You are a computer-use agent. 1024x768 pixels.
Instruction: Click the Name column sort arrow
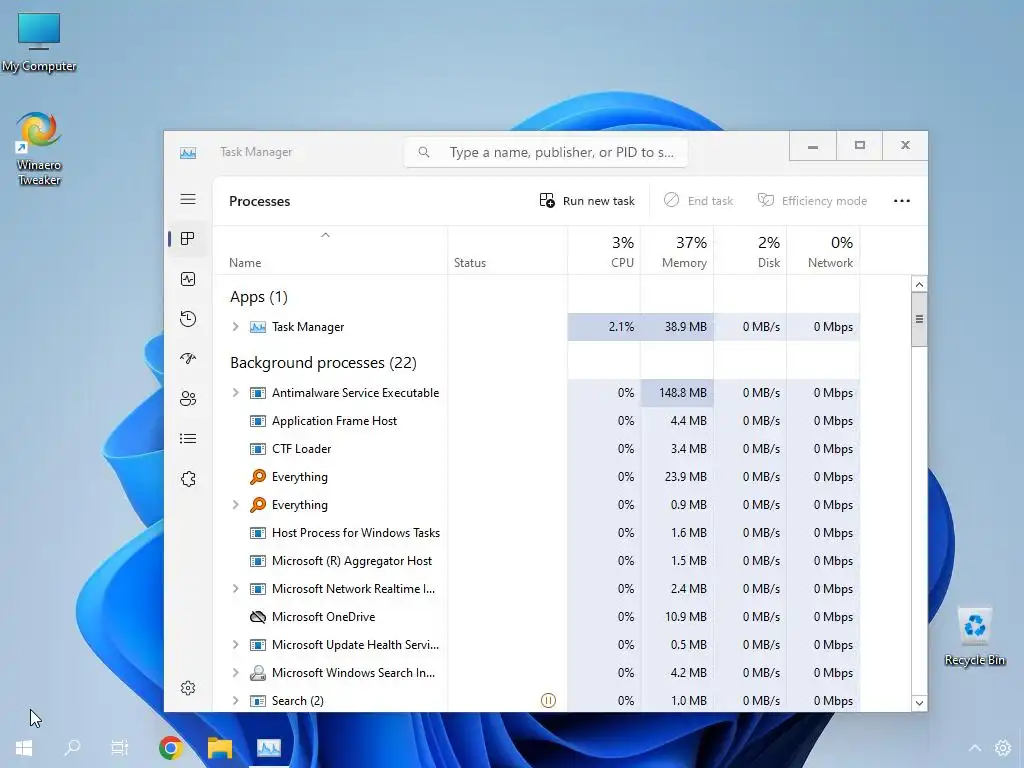[x=325, y=235]
